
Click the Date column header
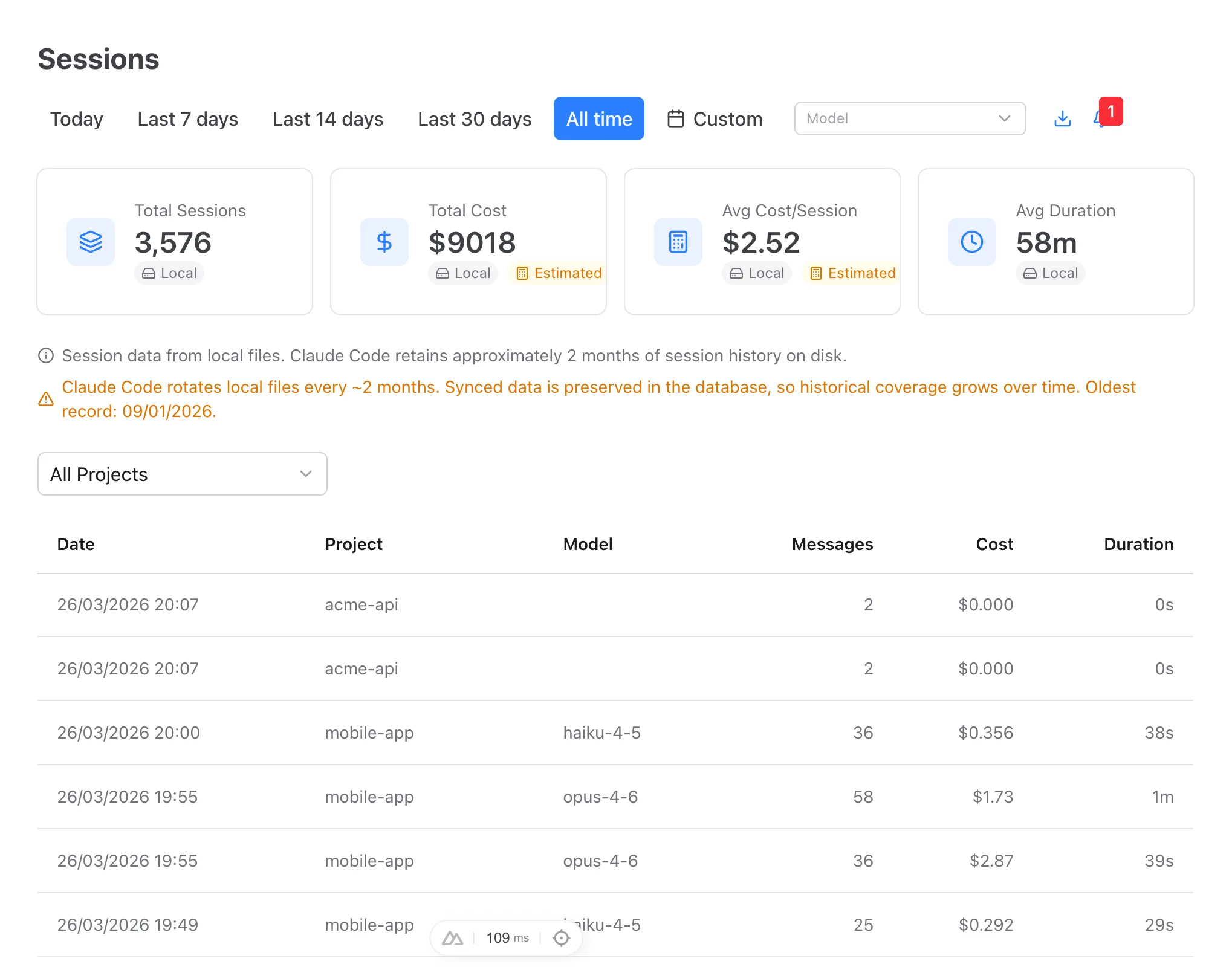[x=76, y=544]
